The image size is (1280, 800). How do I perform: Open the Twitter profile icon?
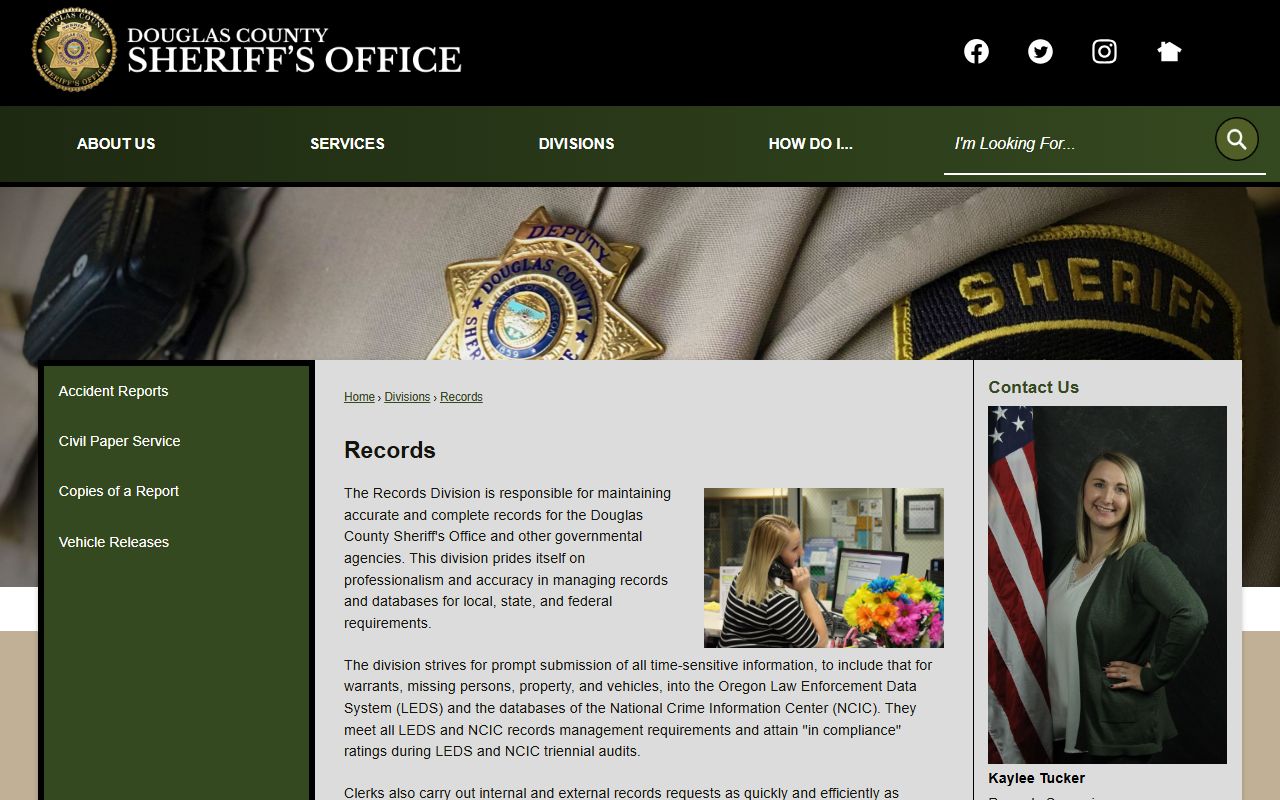(x=1040, y=51)
